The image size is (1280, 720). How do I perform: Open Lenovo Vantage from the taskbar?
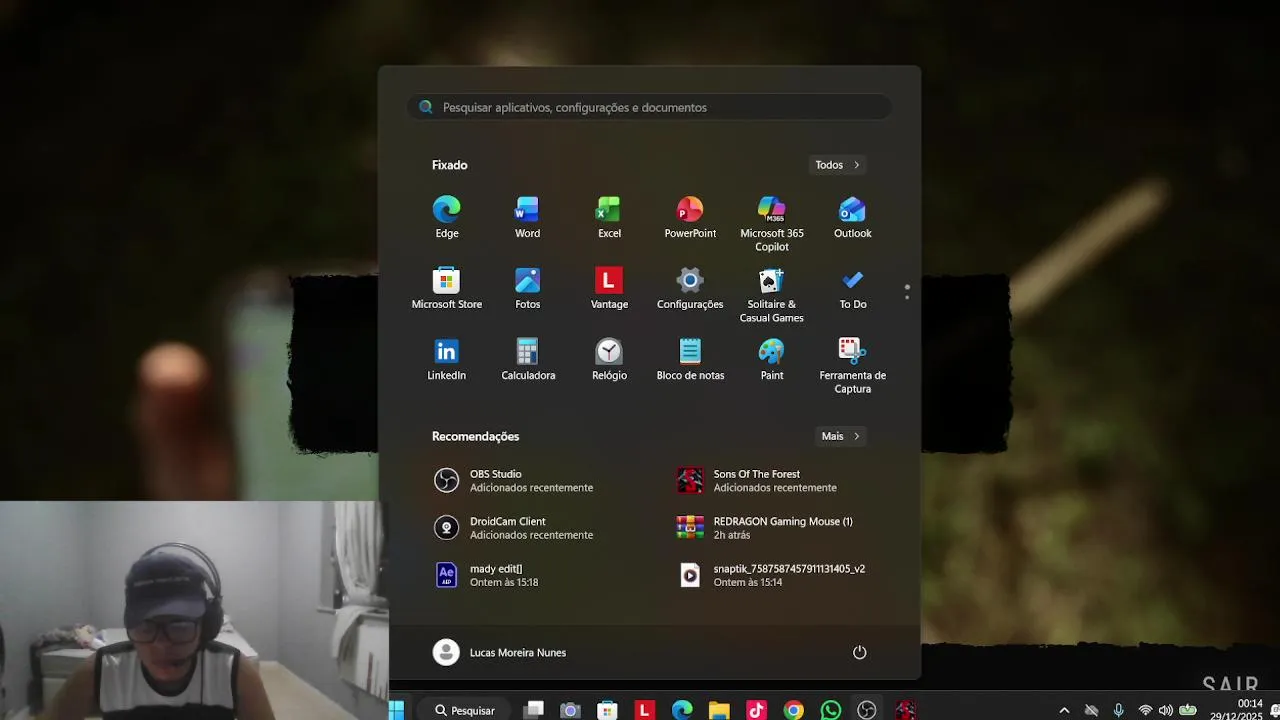coord(645,710)
